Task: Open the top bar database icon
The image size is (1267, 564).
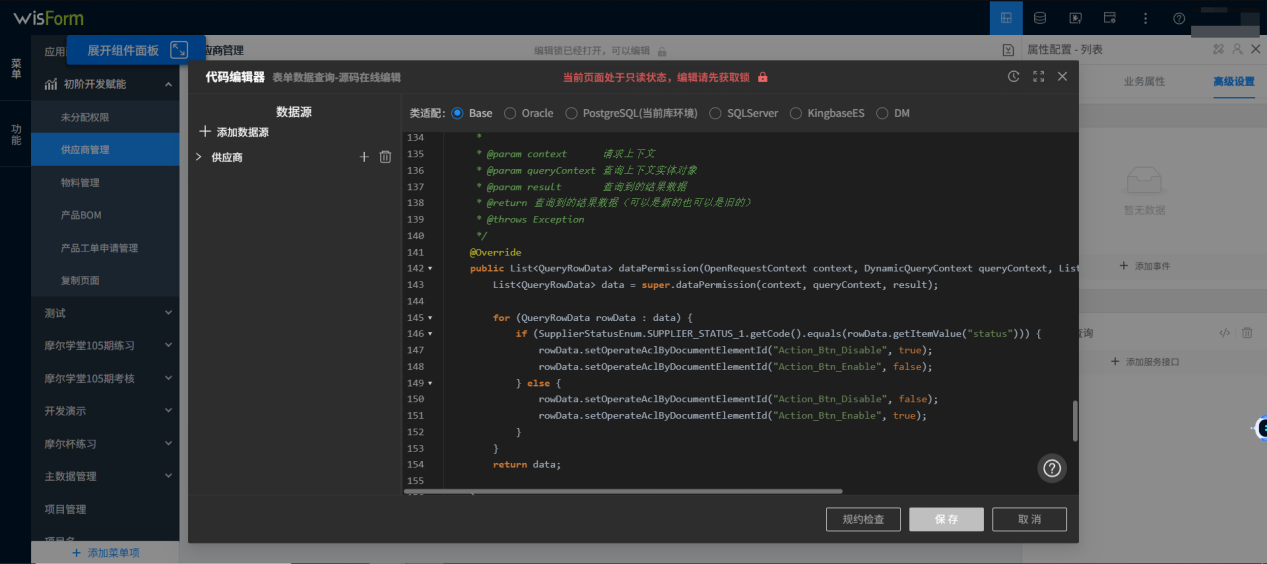Action: click(1040, 18)
